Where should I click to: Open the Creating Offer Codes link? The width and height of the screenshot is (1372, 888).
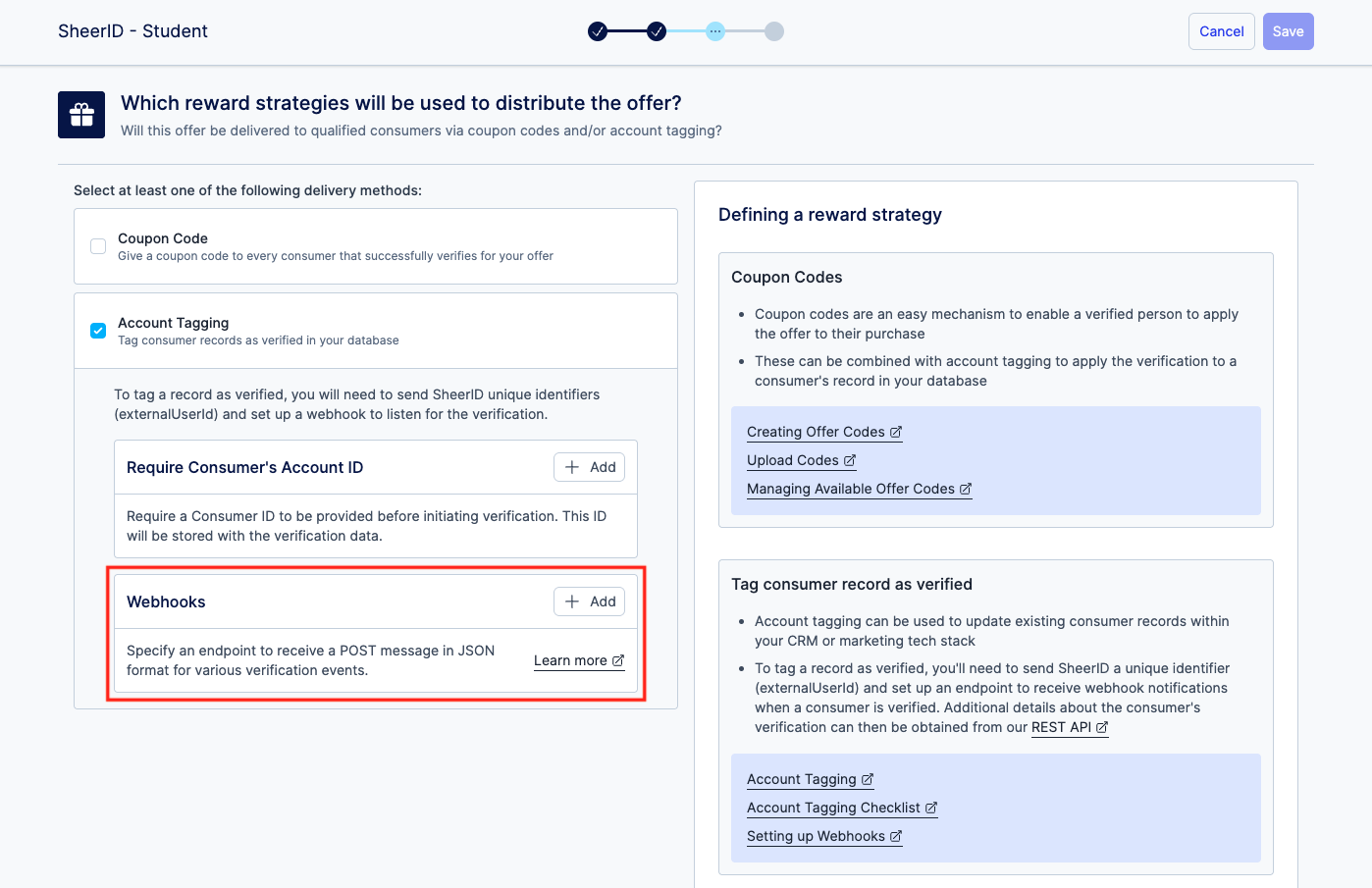pos(816,432)
